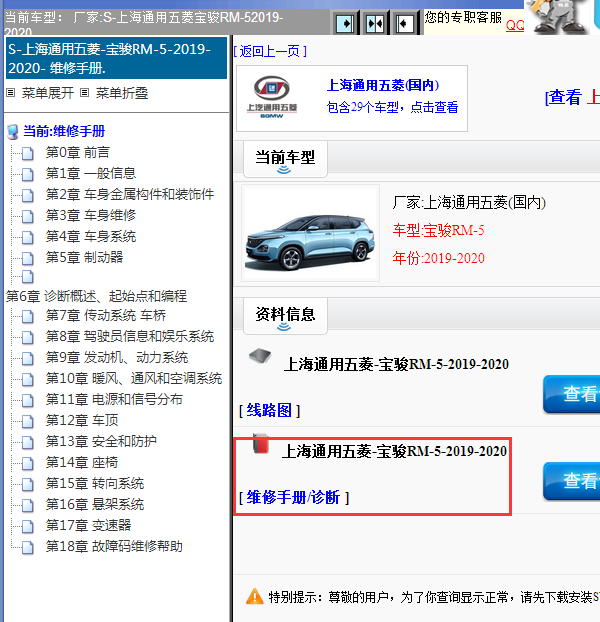Open 第2章 车身金属构件和装饰件
Image resolution: width=600 pixels, height=622 pixels.
click(x=130, y=194)
